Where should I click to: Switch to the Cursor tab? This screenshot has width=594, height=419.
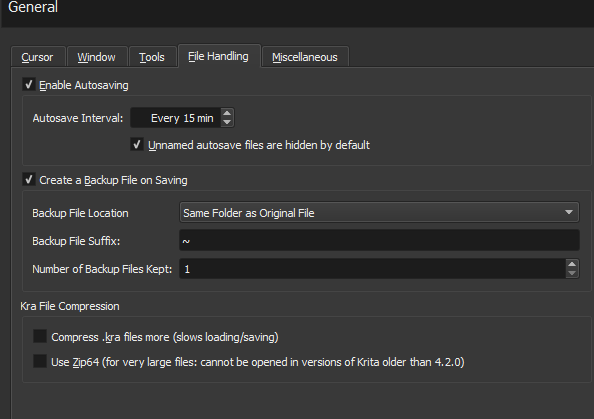point(38,57)
